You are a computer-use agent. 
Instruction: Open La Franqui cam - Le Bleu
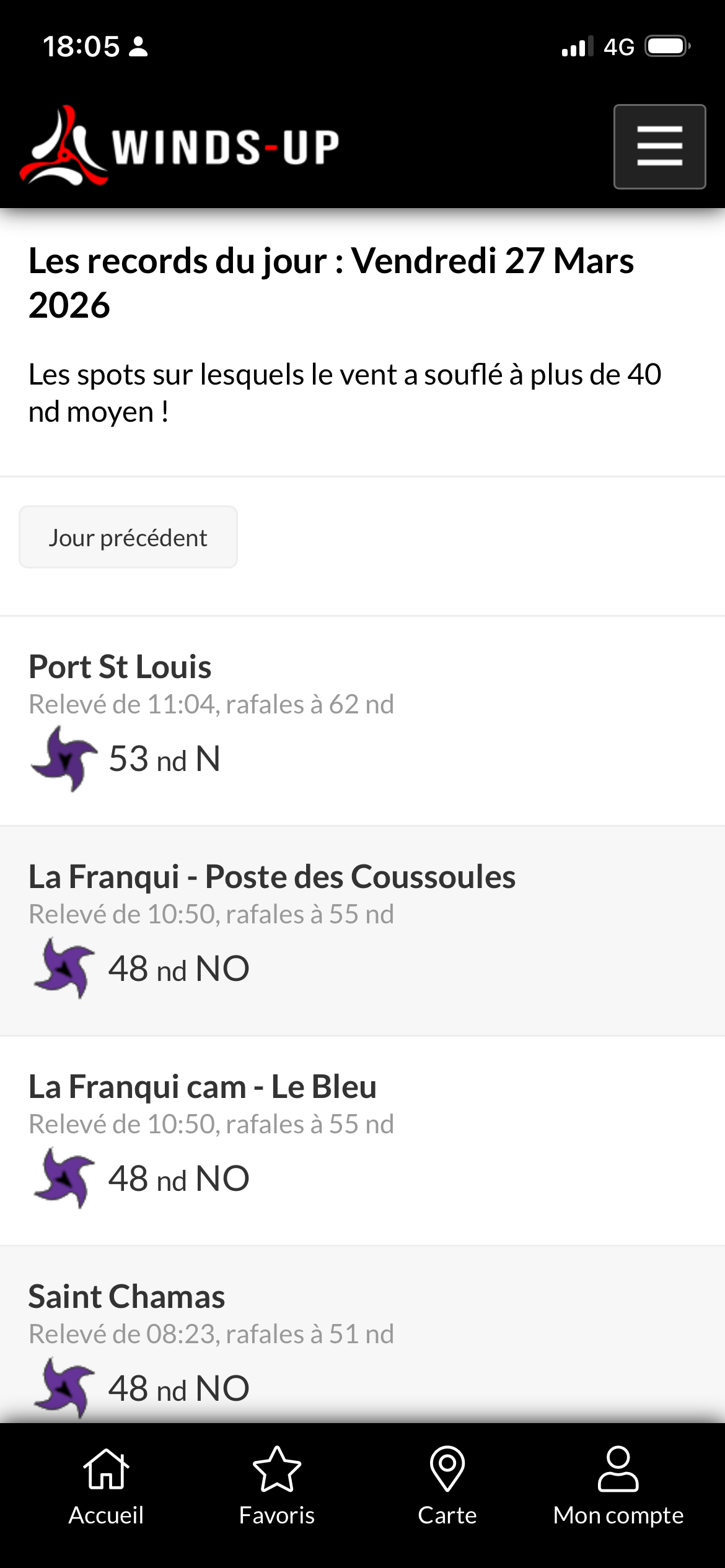click(203, 1087)
